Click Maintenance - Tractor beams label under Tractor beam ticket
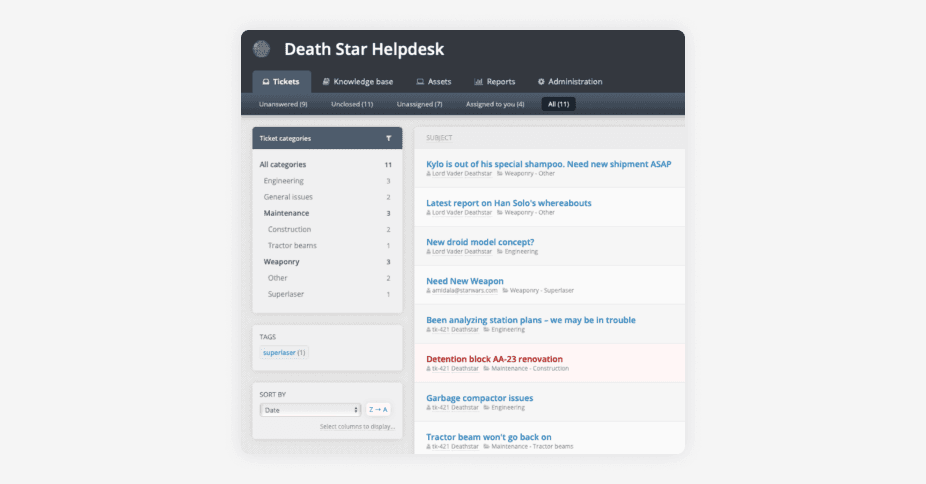 coord(532,446)
